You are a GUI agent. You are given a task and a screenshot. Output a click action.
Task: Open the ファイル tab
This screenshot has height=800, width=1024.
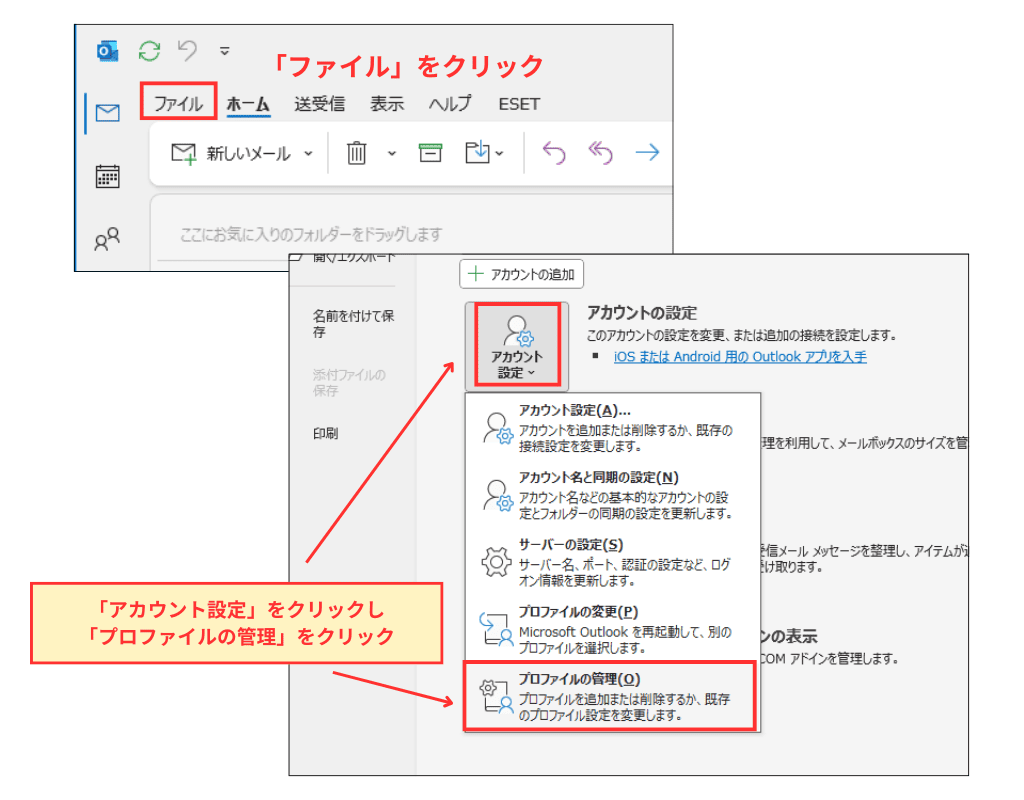click(178, 103)
